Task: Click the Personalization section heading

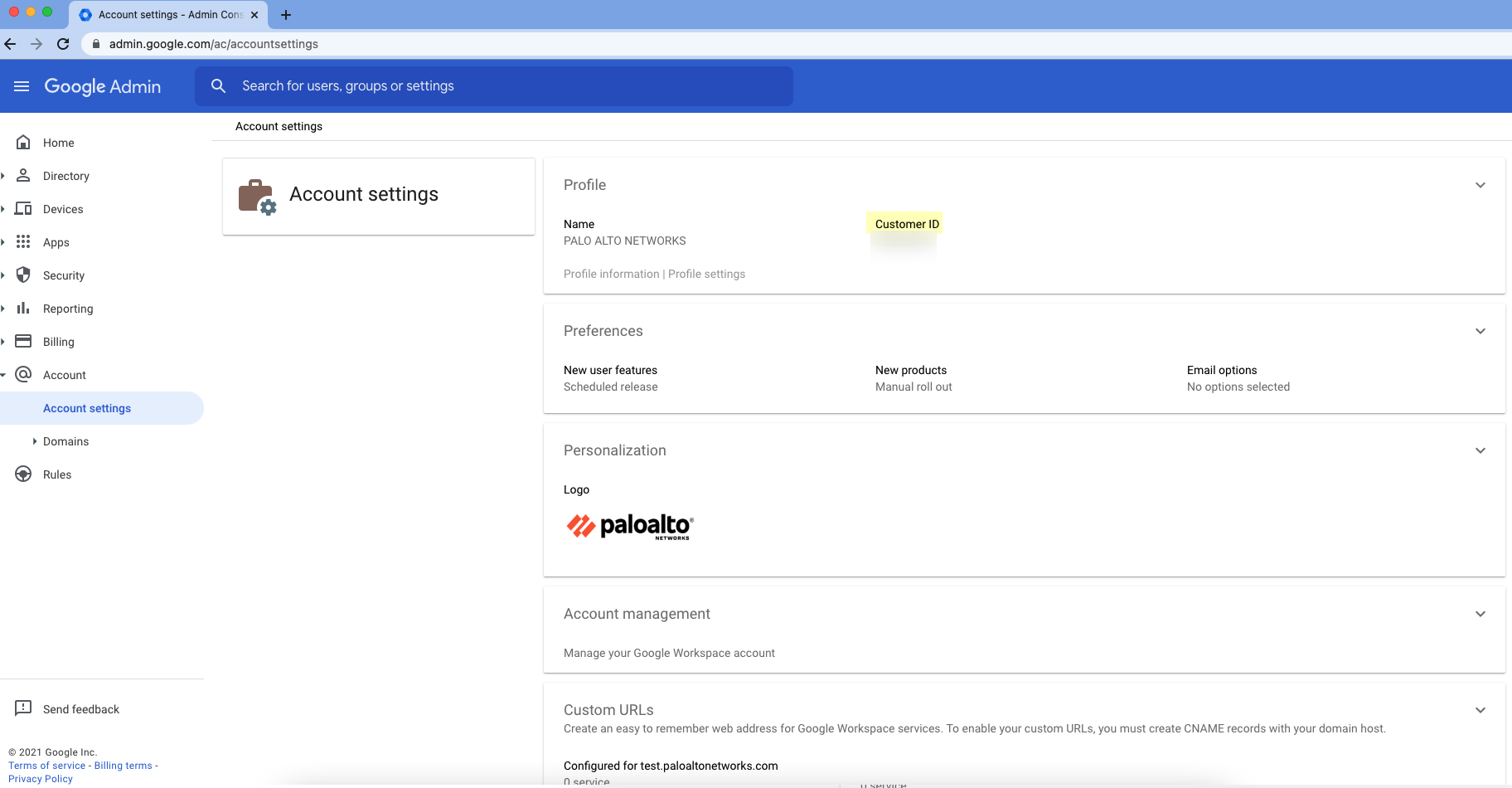Action: pos(615,450)
